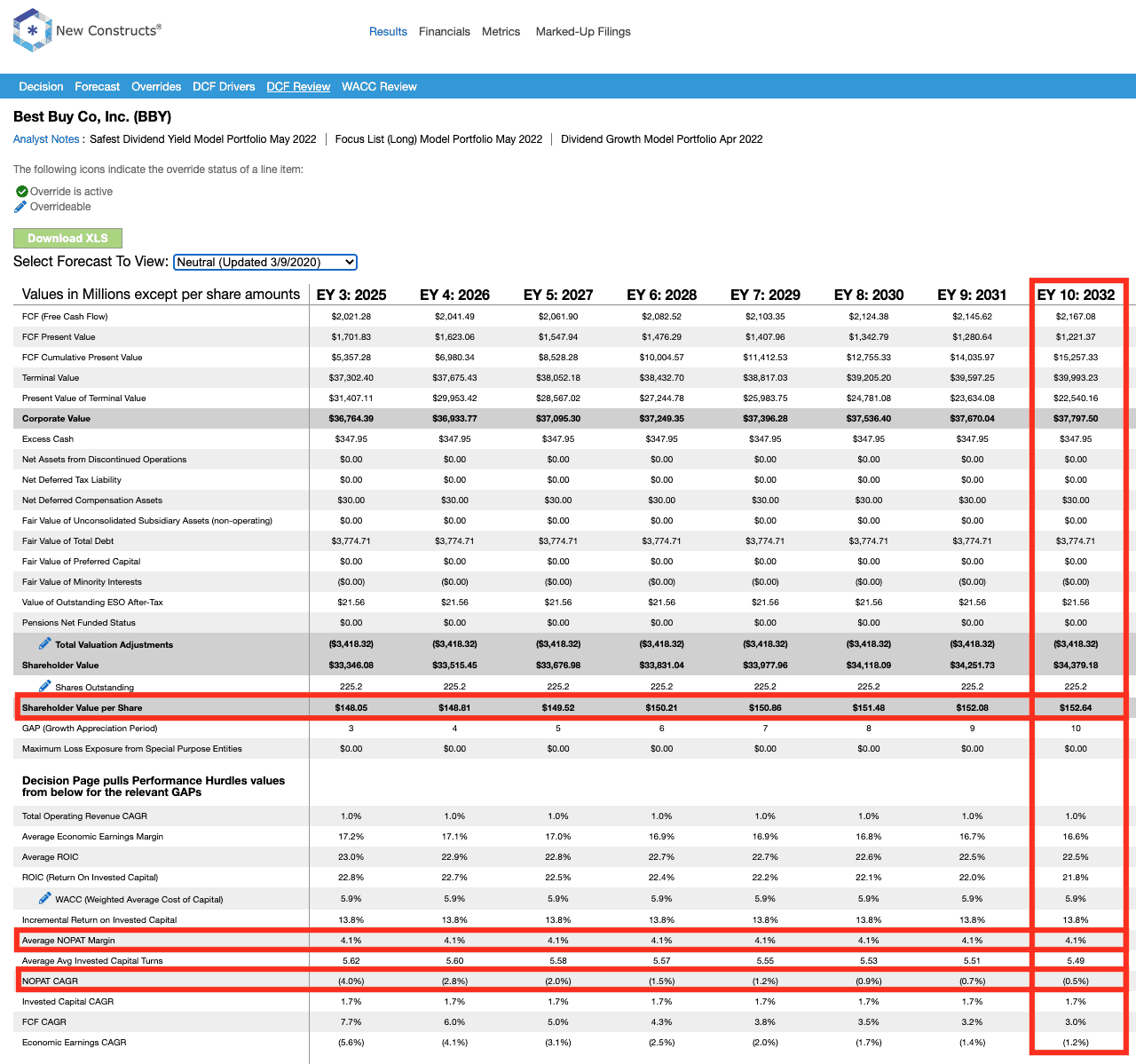
Task: Open Focus List (Long) Model Portfolio May 2022
Action: coord(438,139)
